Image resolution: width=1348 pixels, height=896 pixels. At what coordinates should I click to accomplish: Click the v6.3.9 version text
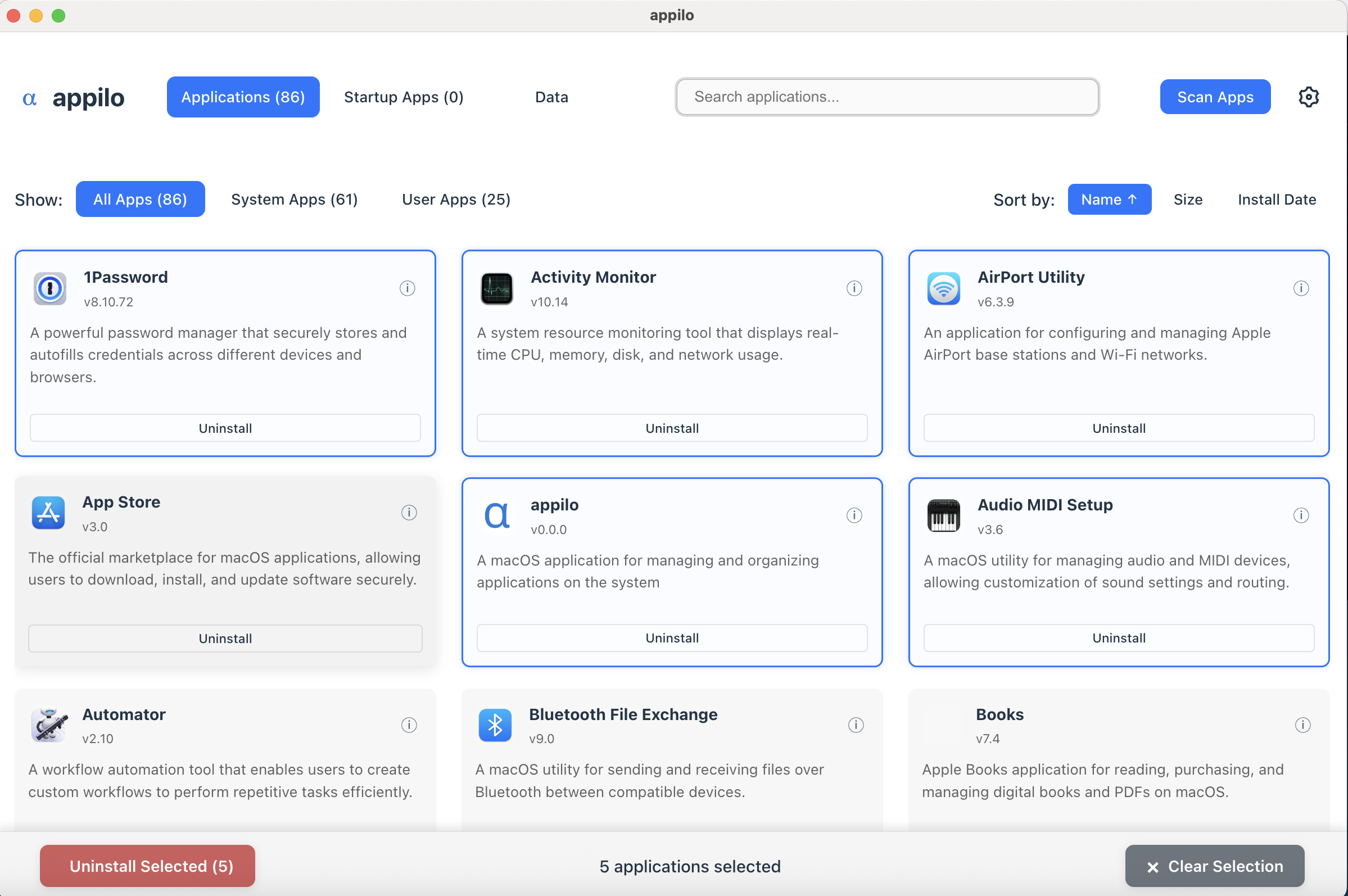click(996, 302)
